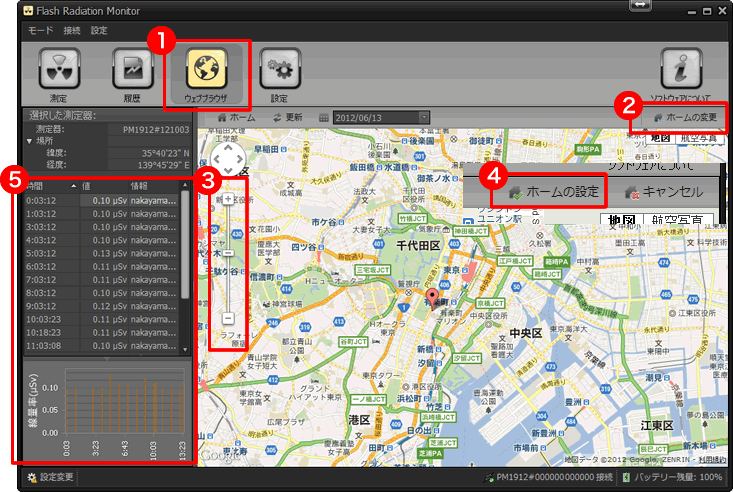Click the calendar icon beside the date field
Screen dimensions: 733x492
(323, 118)
